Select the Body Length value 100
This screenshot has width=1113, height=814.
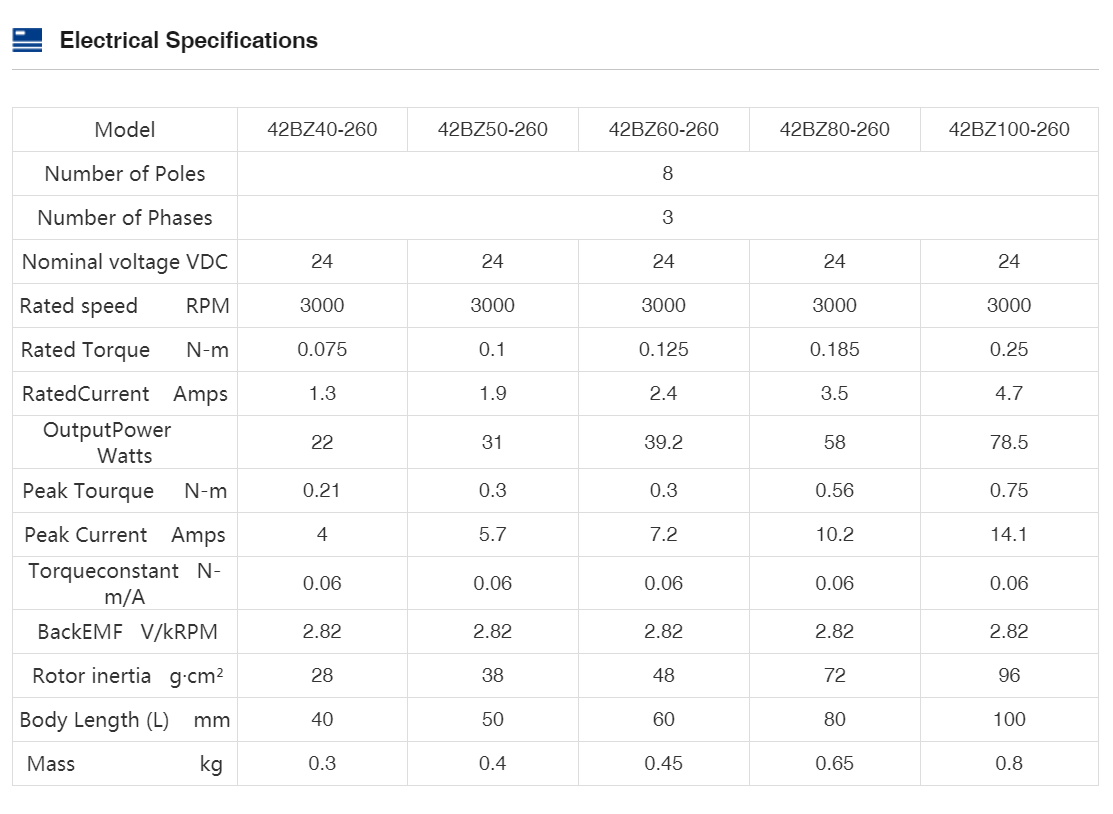pos(1008,720)
